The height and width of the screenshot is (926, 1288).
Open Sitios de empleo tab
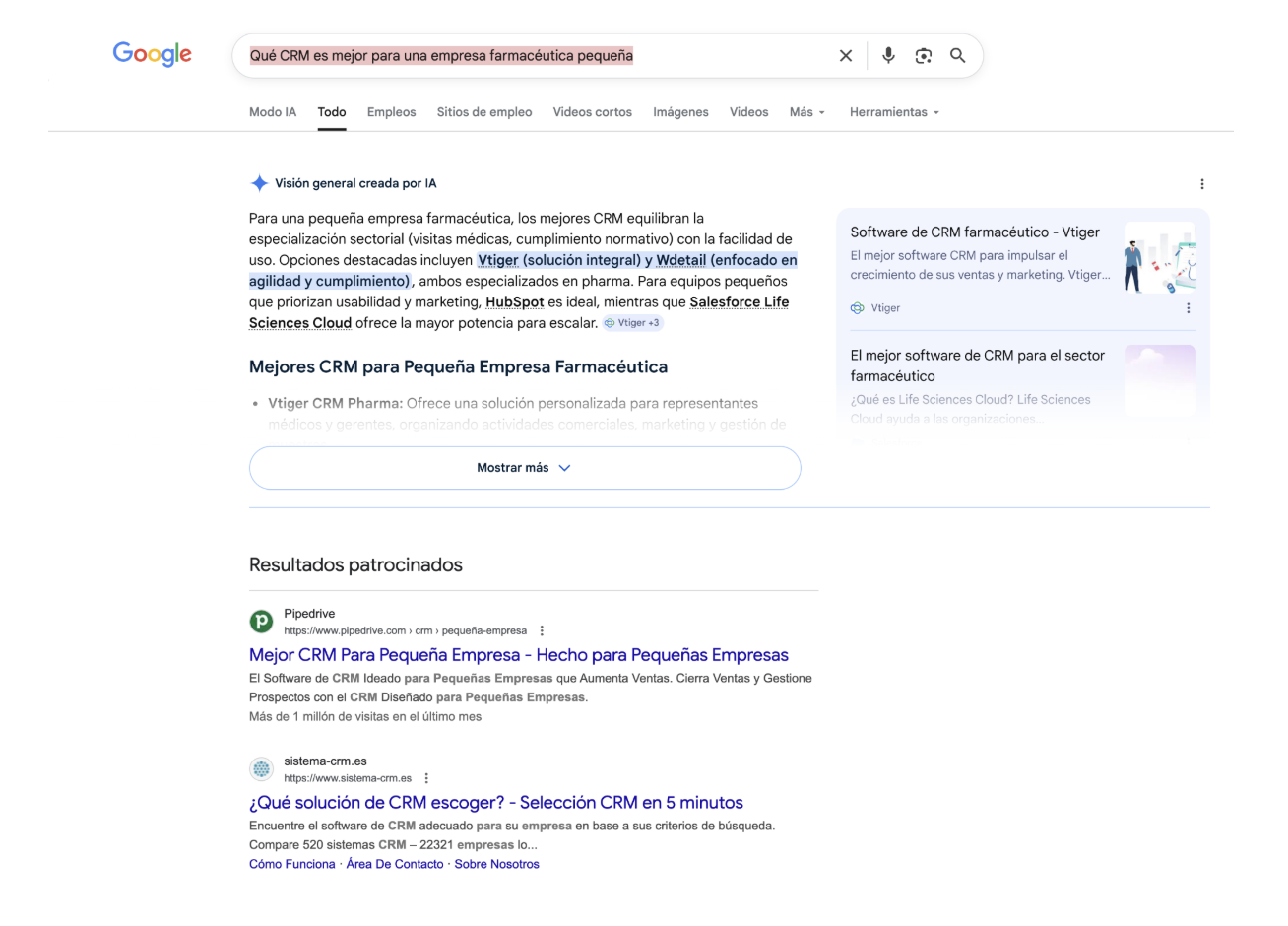[x=484, y=112]
